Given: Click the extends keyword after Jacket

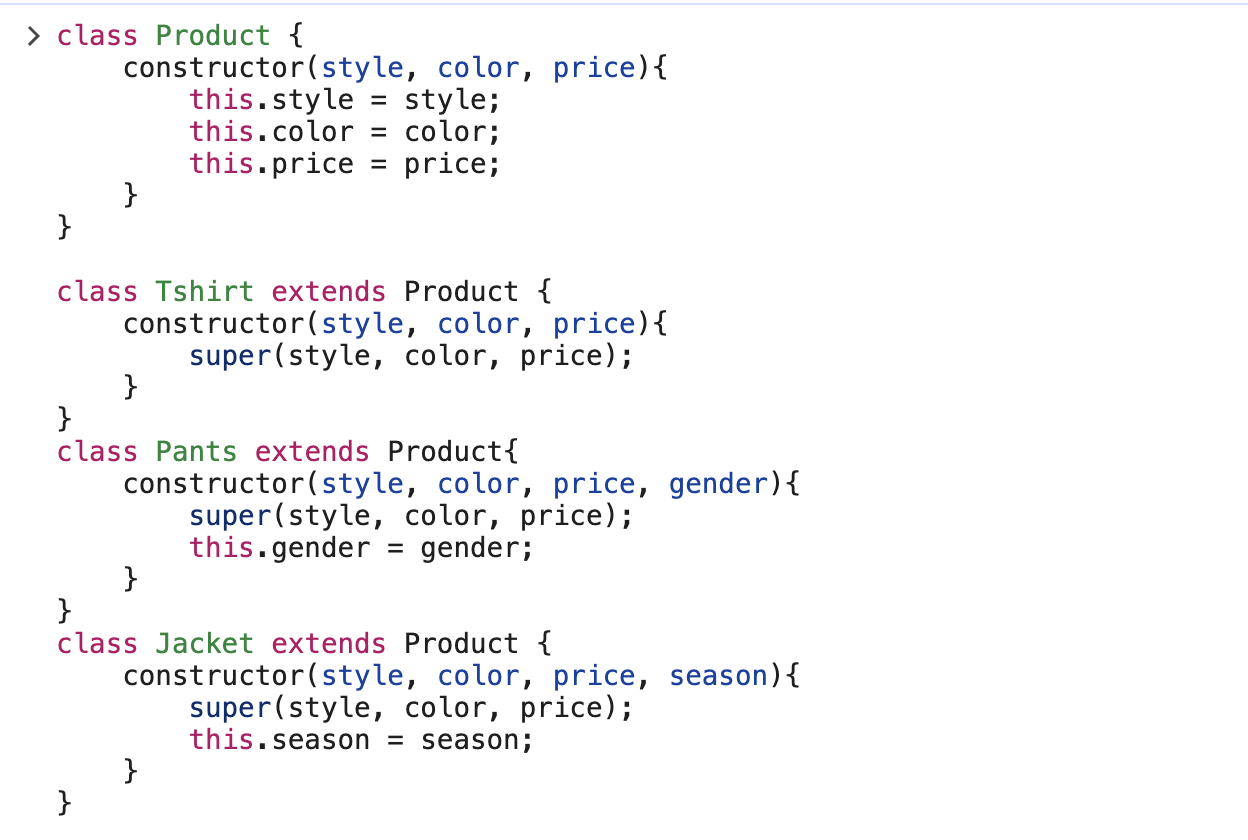Looking at the screenshot, I should (x=329, y=644).
